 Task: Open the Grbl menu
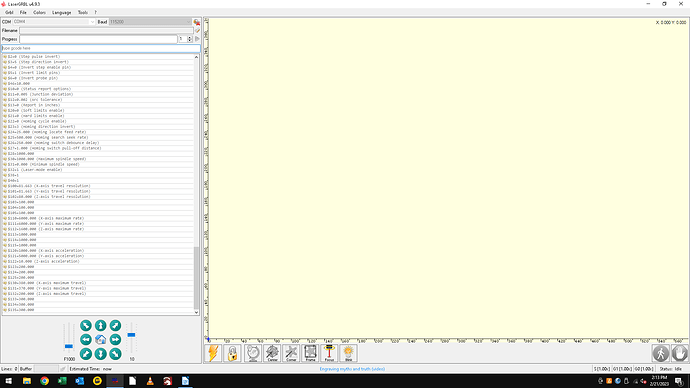tap(9, 12)
